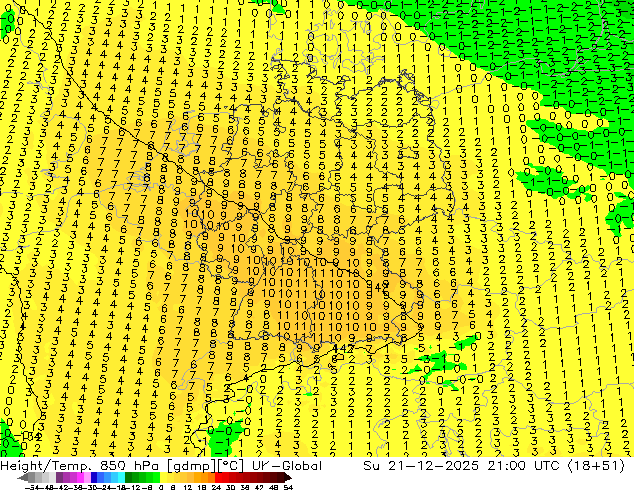Viewport: 634px width, 490px height.
Task: Select the dark green band on the legend
Action: pyautogui.click(x=129, y=478)
